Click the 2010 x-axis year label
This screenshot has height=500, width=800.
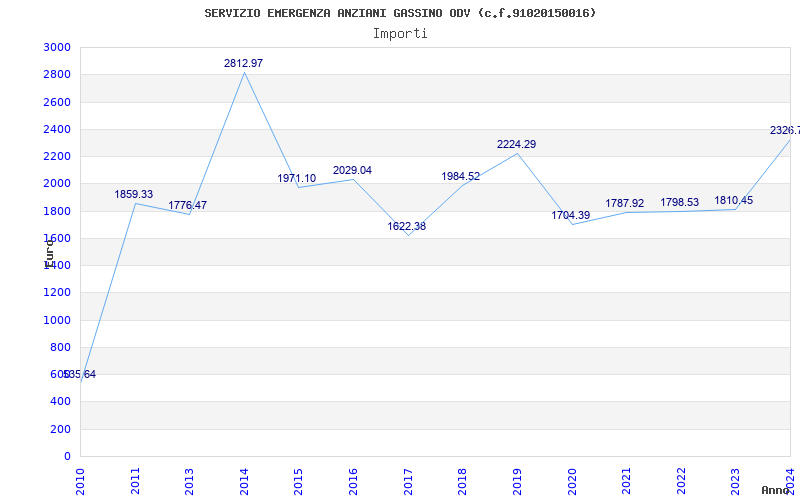click(80, 481)
